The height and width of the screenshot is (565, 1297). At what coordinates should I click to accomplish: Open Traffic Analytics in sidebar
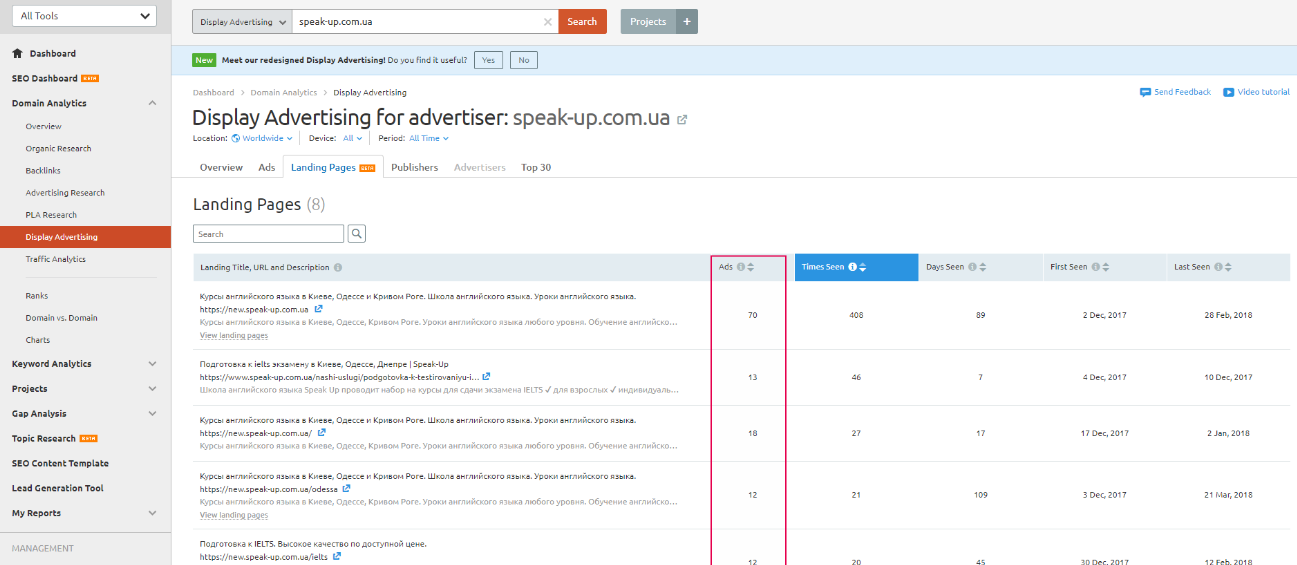(56, 259)
